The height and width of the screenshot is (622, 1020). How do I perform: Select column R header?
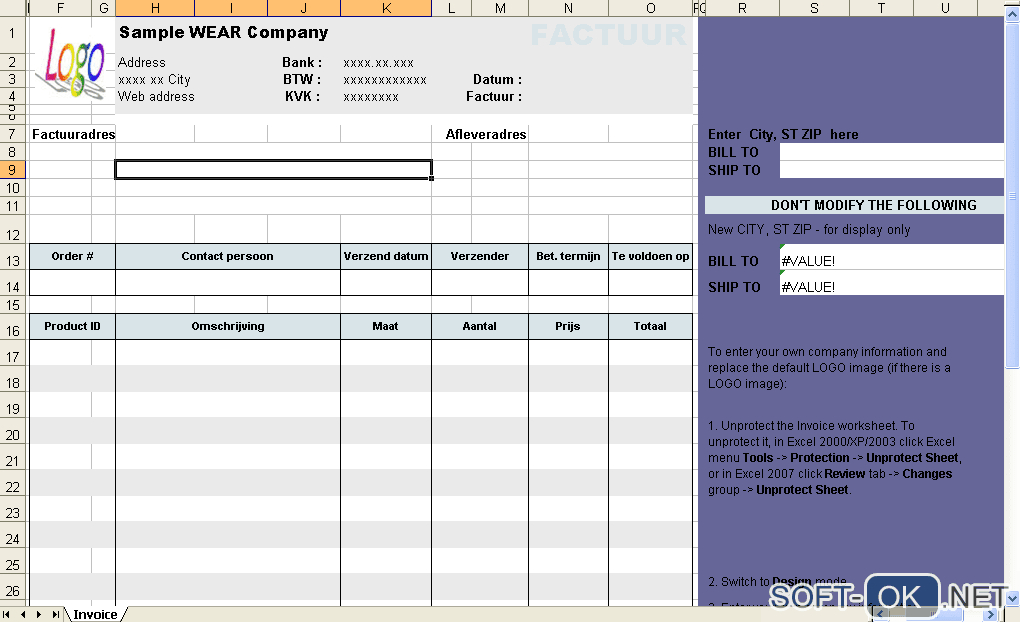click(x=742, y=8)
